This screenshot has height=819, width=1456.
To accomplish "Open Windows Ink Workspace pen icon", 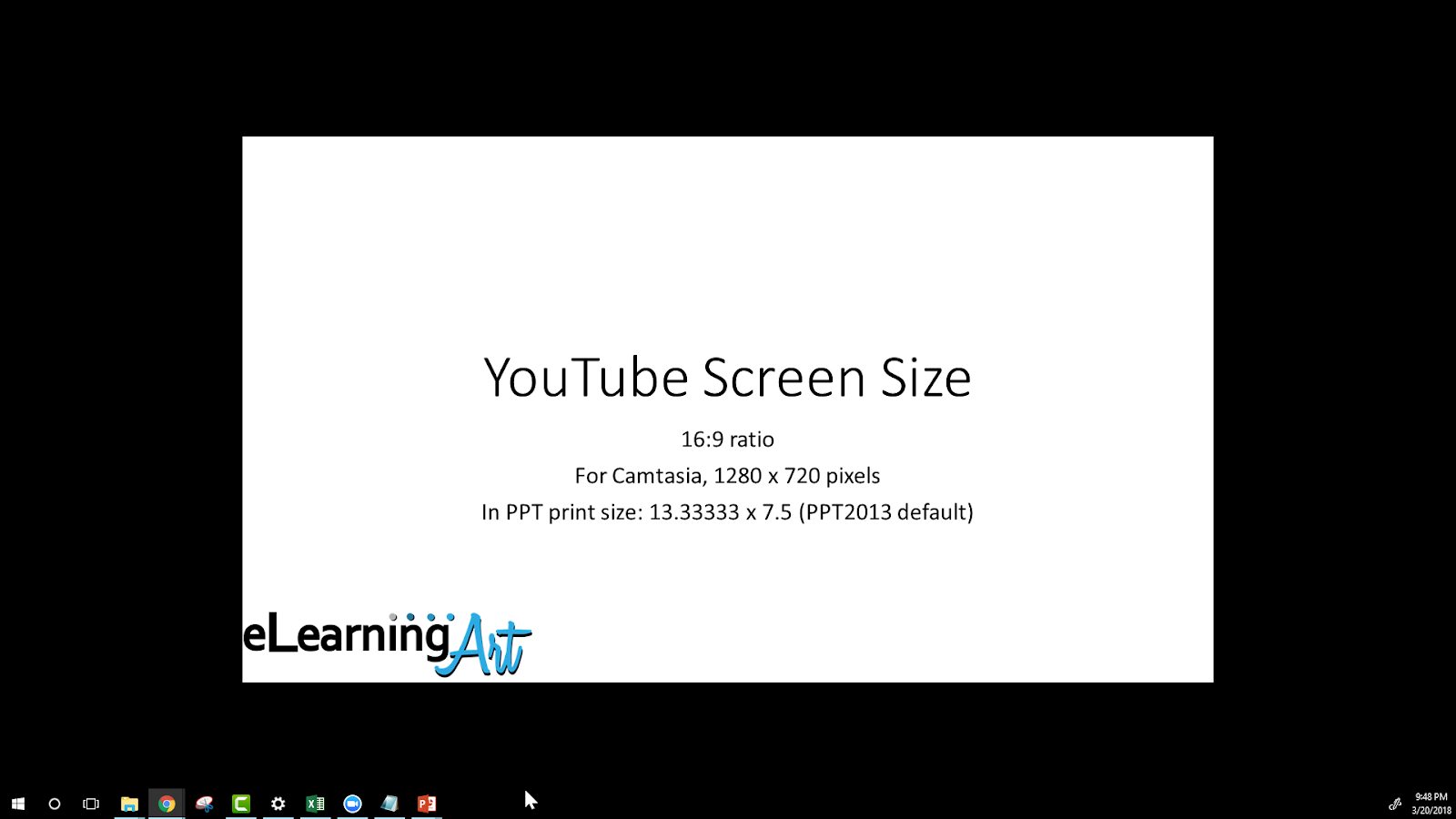I will click(x=1394, y=804).
